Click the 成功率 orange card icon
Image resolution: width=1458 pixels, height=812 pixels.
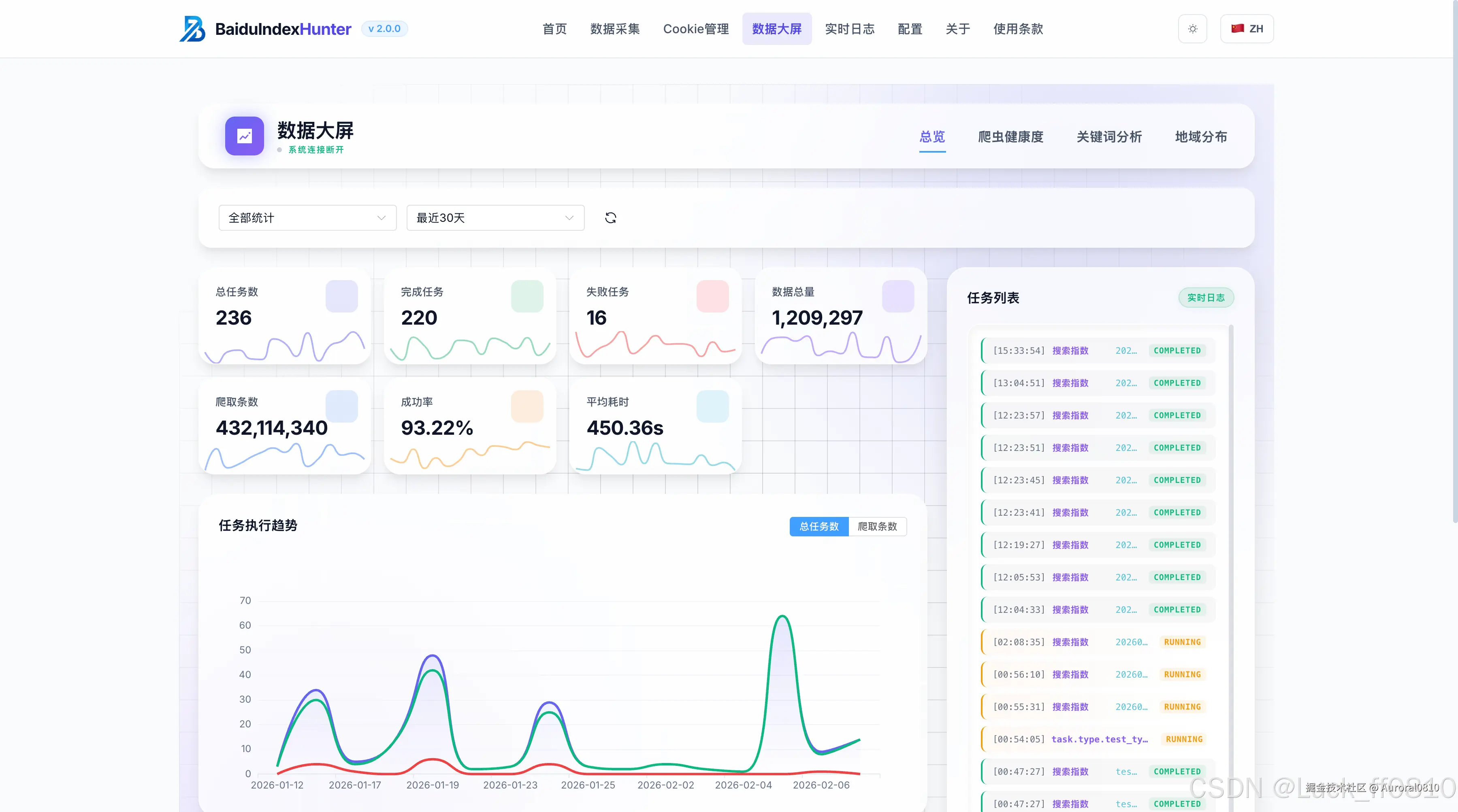coord(527,406)
